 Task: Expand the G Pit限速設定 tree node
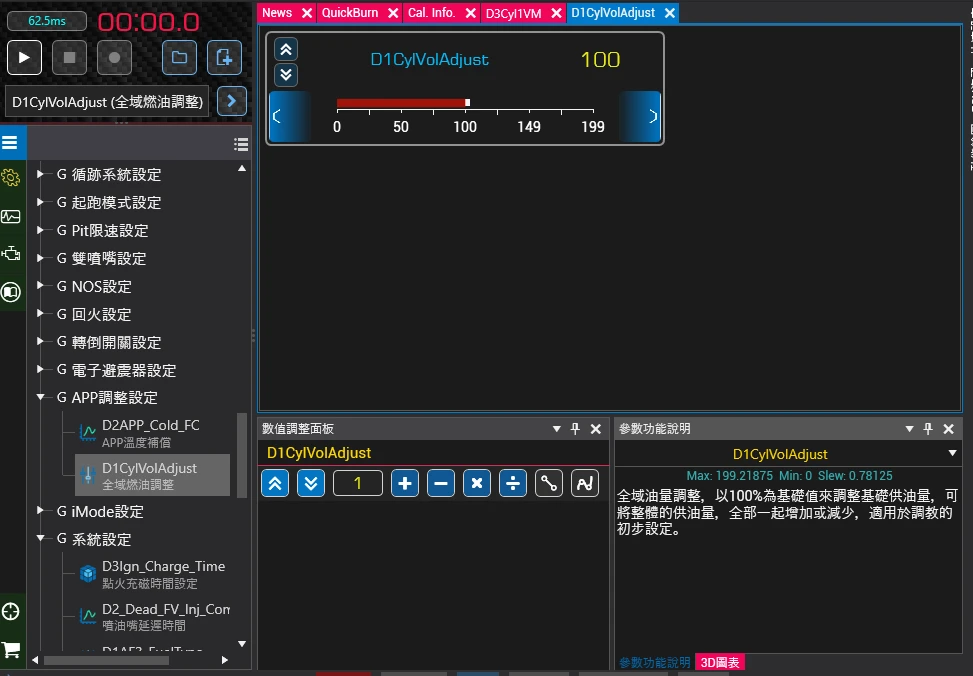pyautogui.click(x=40, y=230)
